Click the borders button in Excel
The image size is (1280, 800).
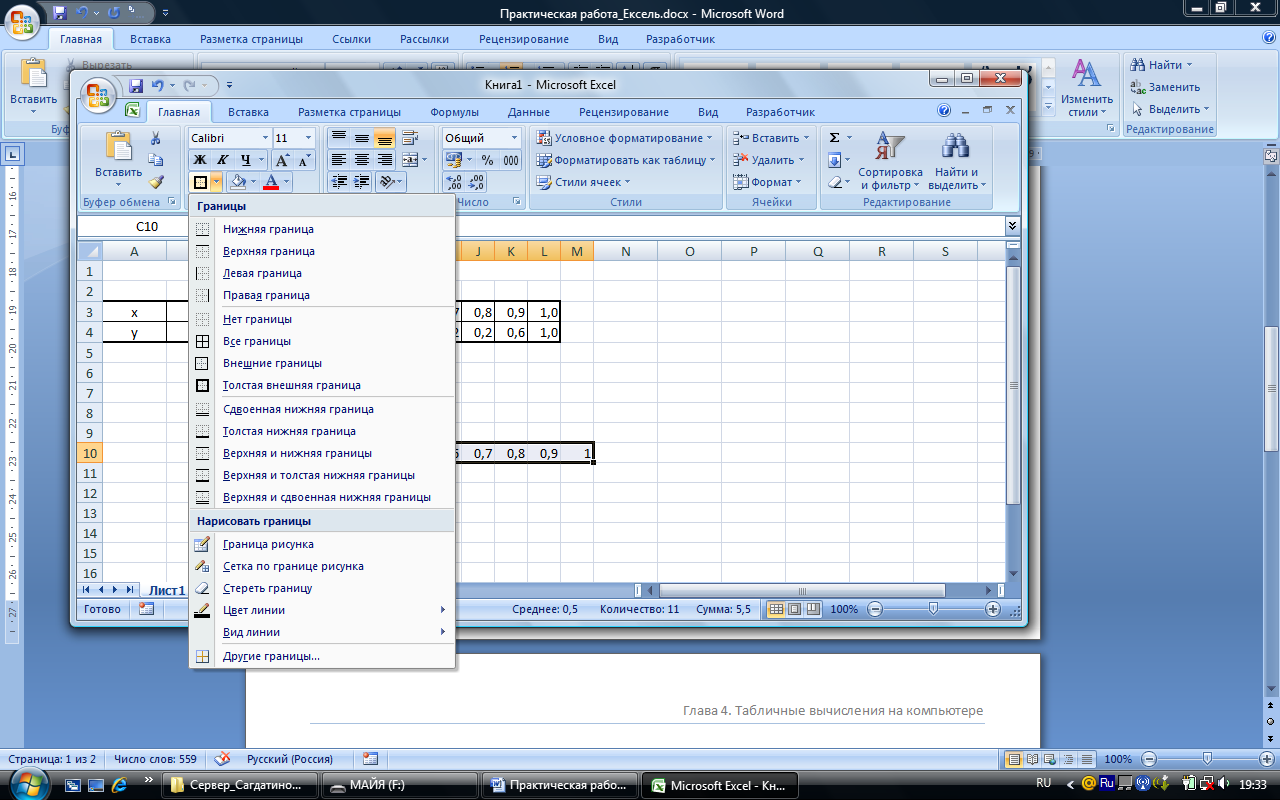(x=200, y=182)
